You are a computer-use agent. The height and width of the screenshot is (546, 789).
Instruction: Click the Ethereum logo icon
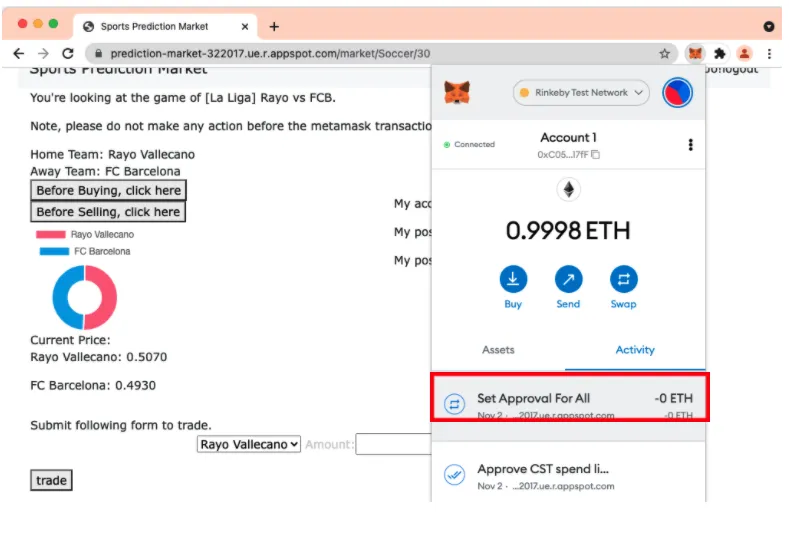pyautogui.click(x=569, y=190)
